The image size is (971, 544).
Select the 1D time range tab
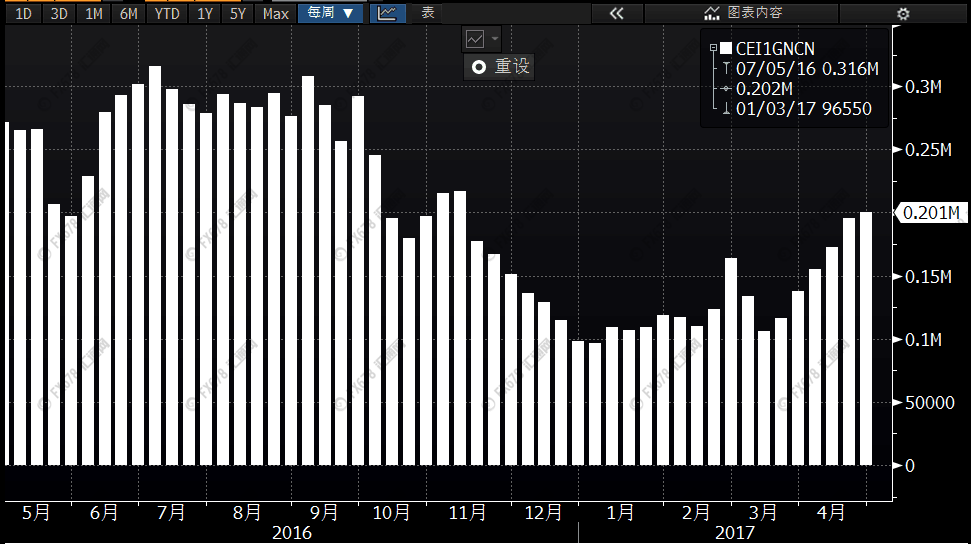pyautogui.click(x=25, y=13)
